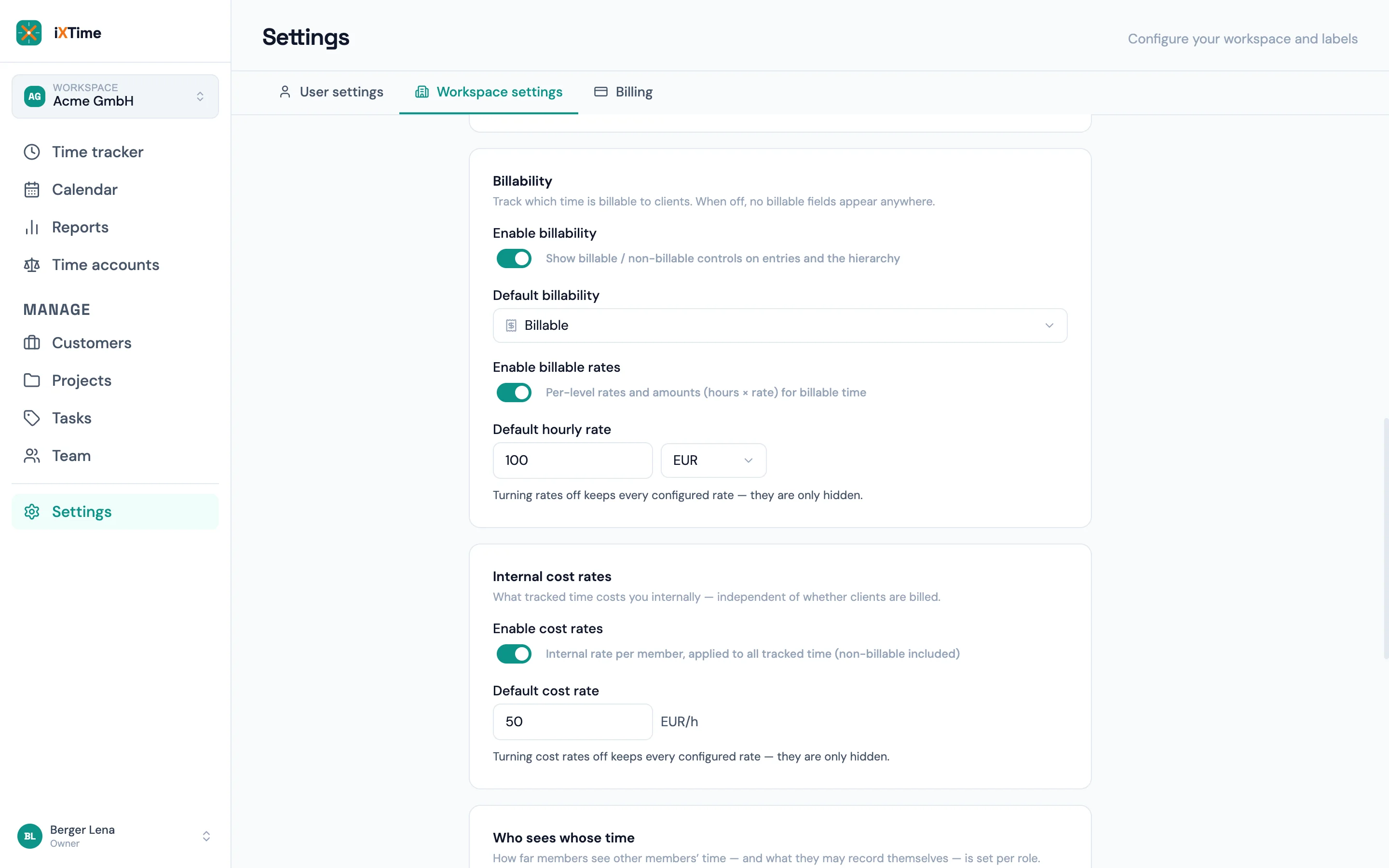Click the iXTime logo icon
Viewport: 1389px width, 868px height.
click(29, 33)
